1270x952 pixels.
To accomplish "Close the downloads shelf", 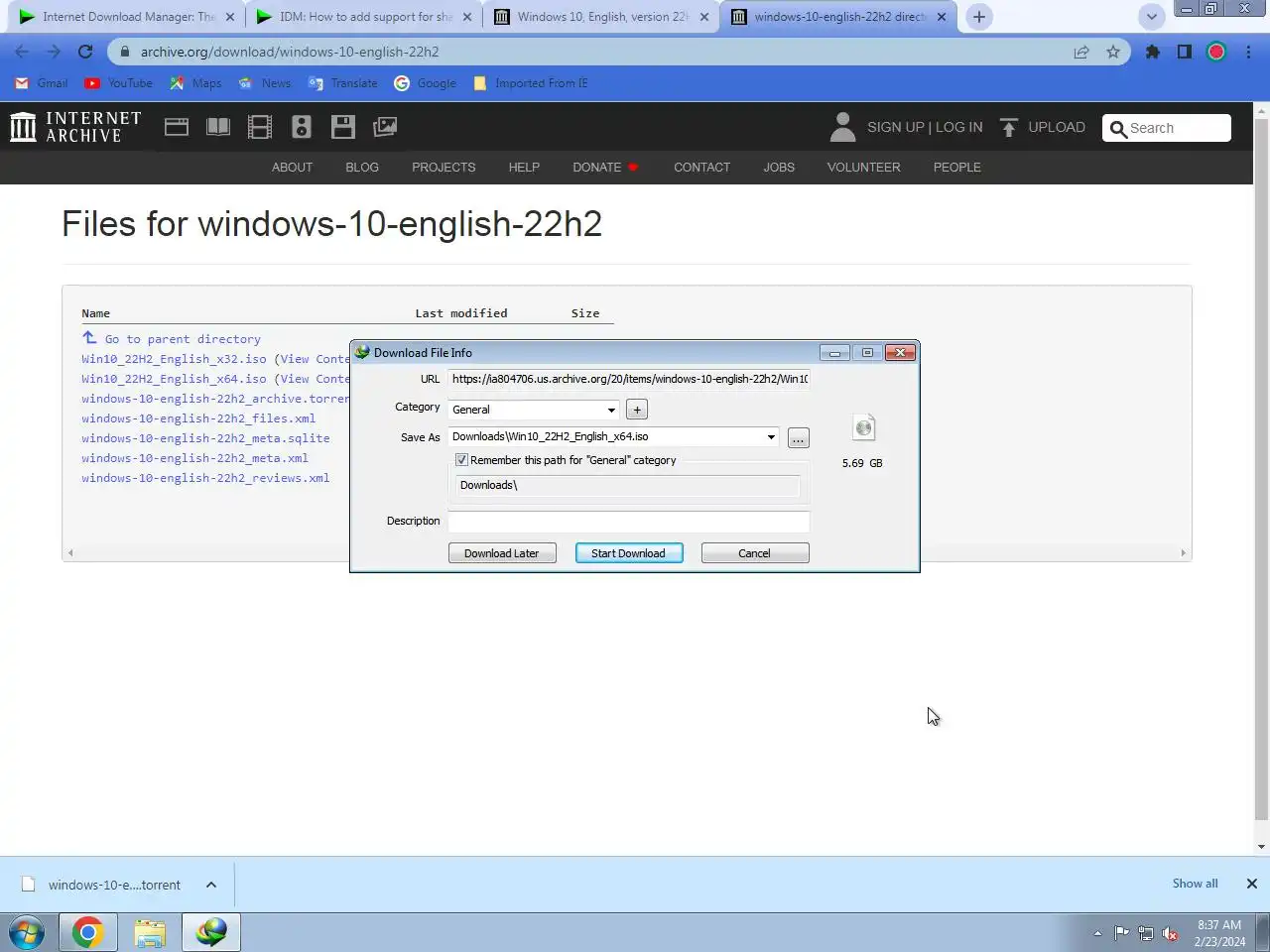I will point(1252,884).
